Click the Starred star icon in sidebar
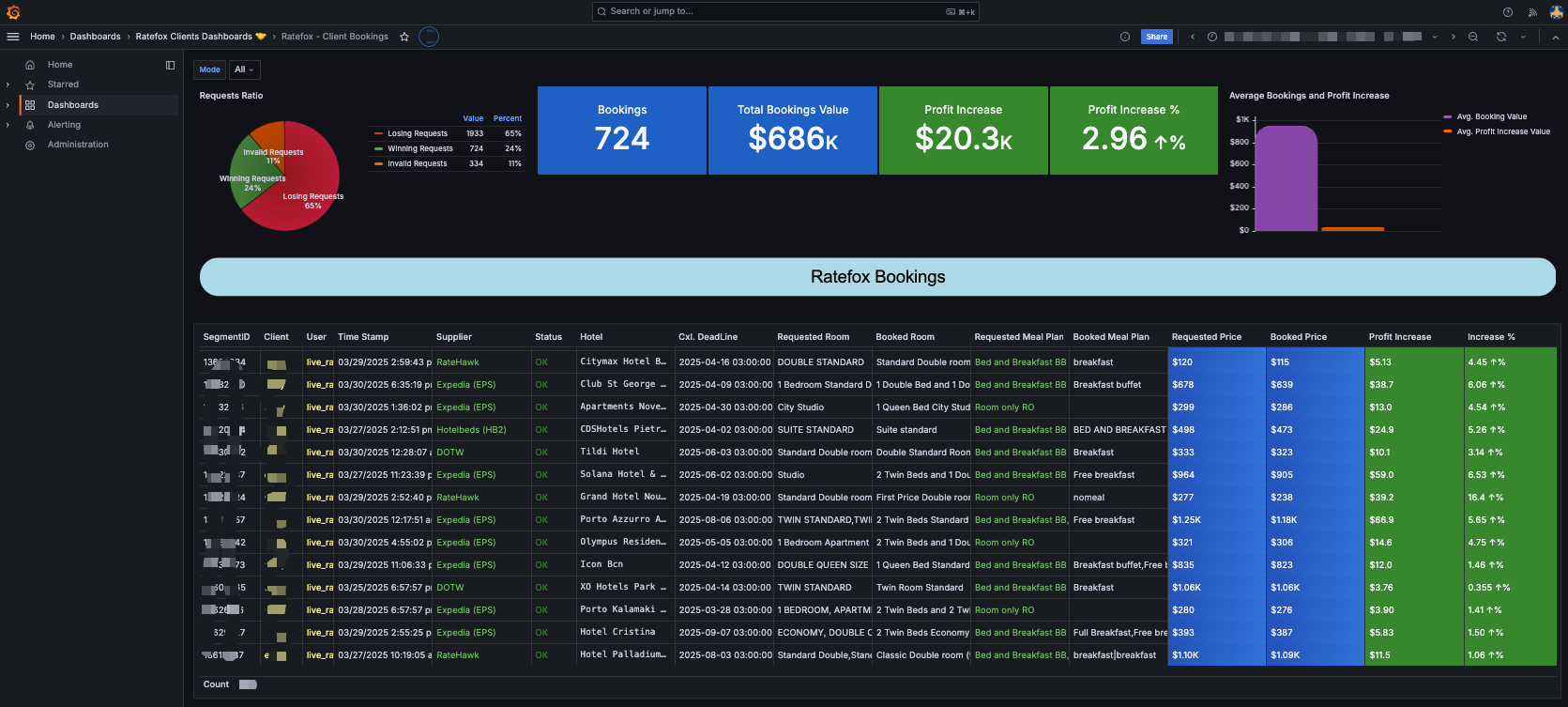The image size is (1568, 707). 30,85
